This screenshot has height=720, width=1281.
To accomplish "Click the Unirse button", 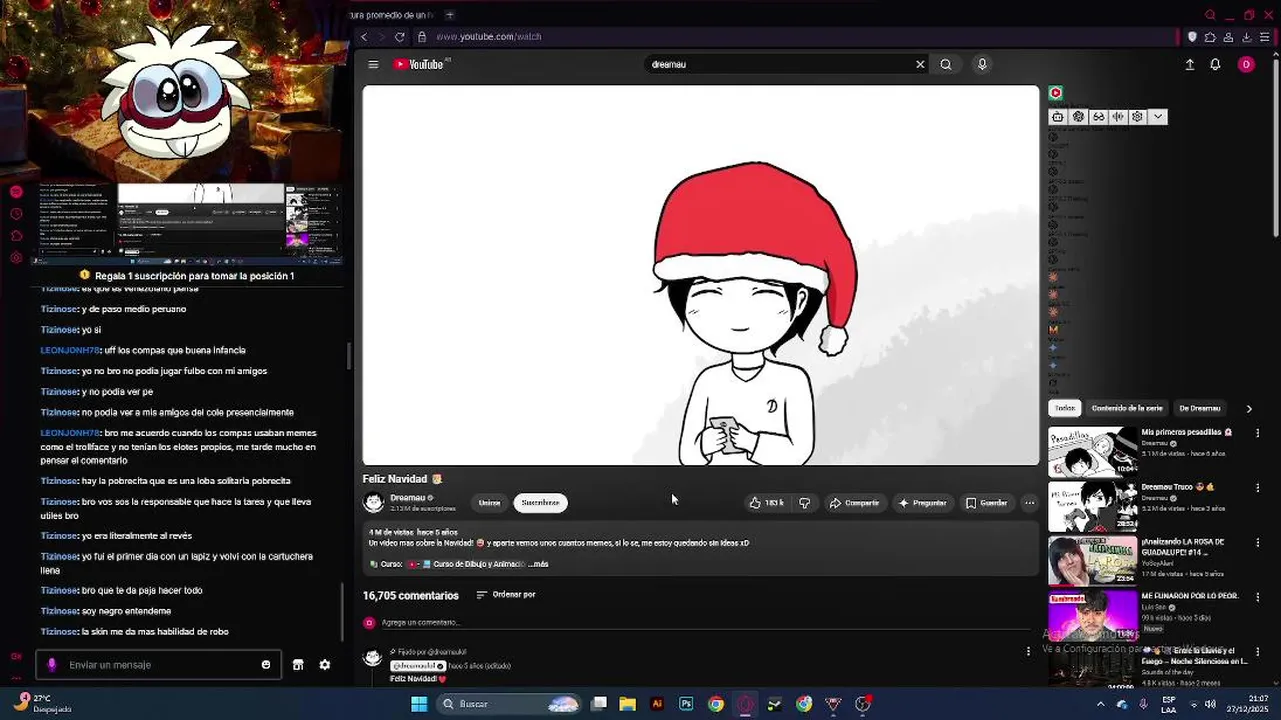I will tap(489, 503).
